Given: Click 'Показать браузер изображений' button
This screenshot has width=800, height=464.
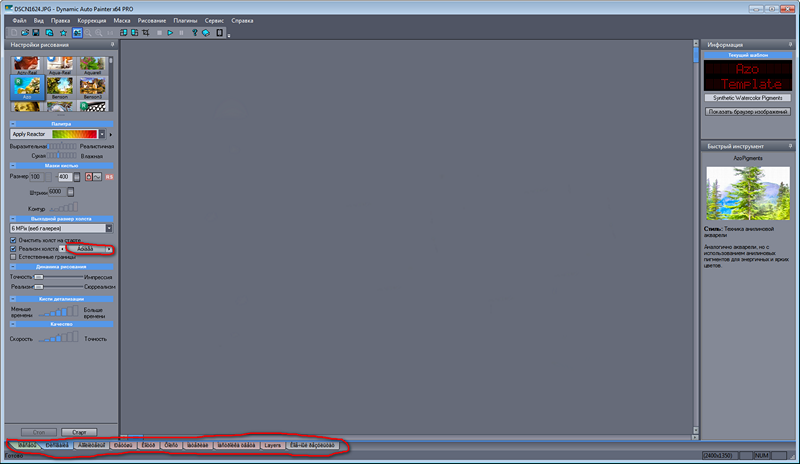Looking at the screenshot, I should tap(748, 112).
